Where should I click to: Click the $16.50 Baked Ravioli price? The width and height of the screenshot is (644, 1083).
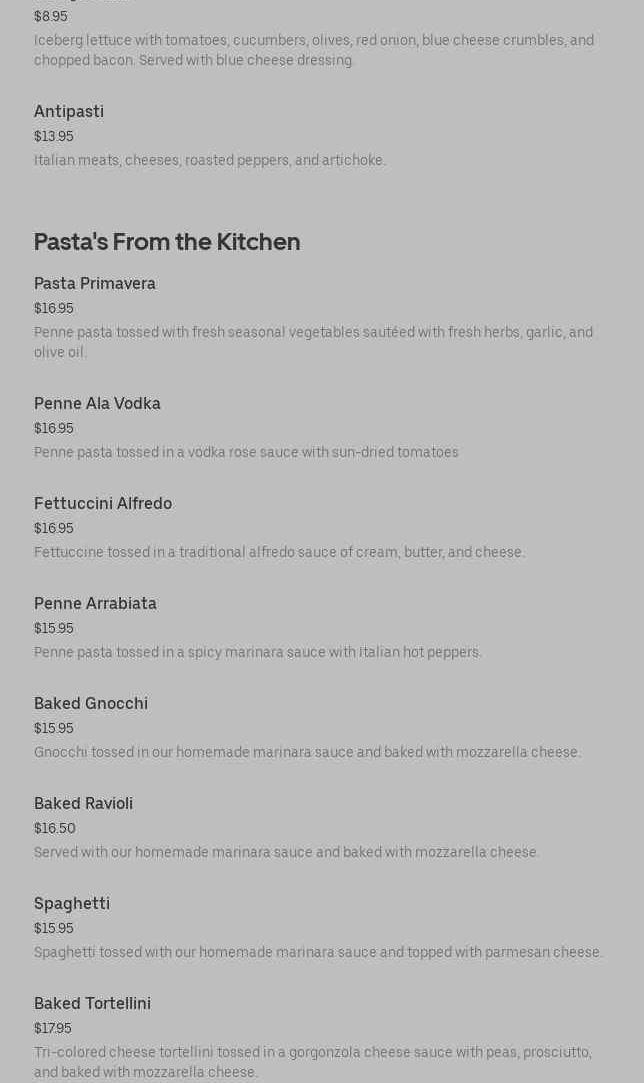[55, 829]
